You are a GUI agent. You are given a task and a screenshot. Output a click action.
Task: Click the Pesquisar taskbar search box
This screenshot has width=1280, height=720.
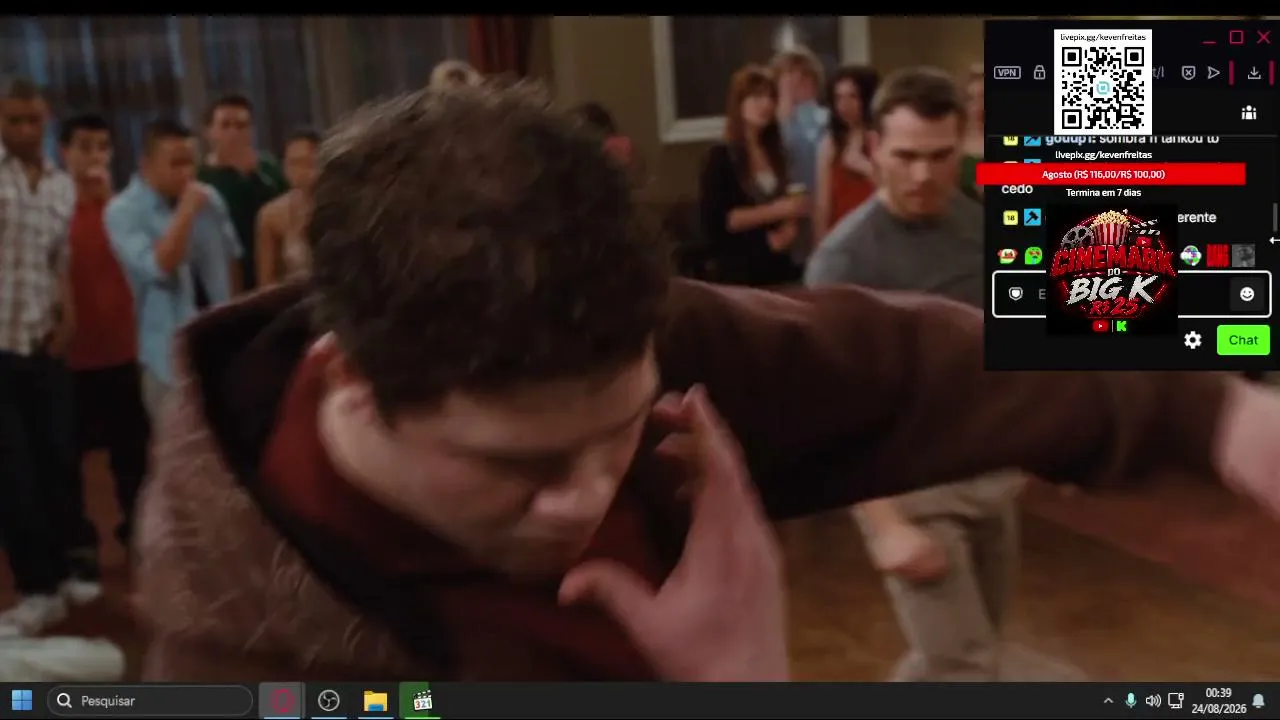[x=150, y=701]
